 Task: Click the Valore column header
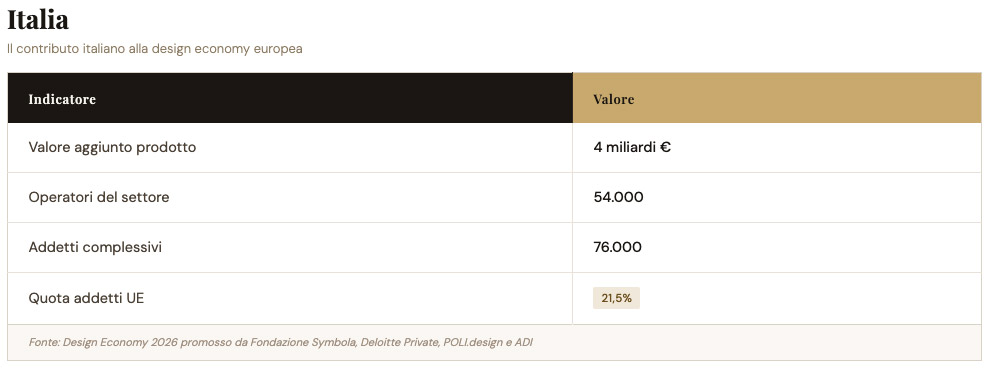(614, 99)
